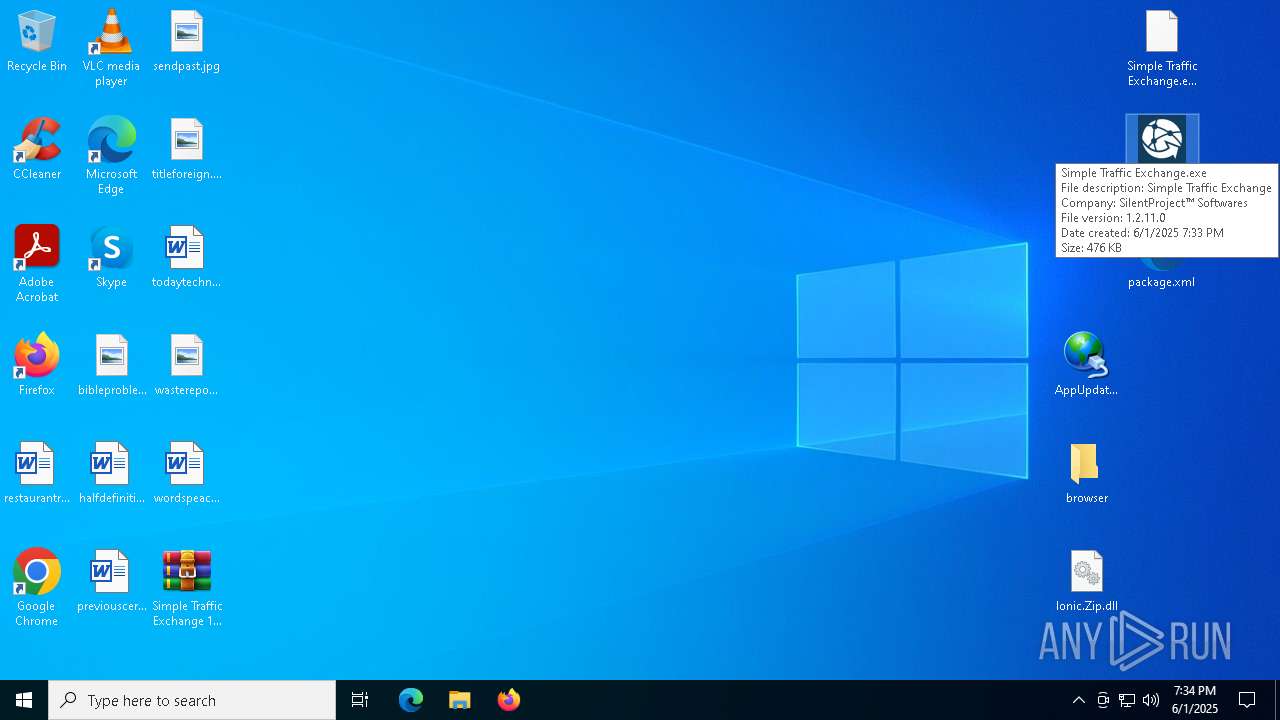The image size is (1280, 720).
Task: Select the todaytechn Word document
Action: (187, 258)
